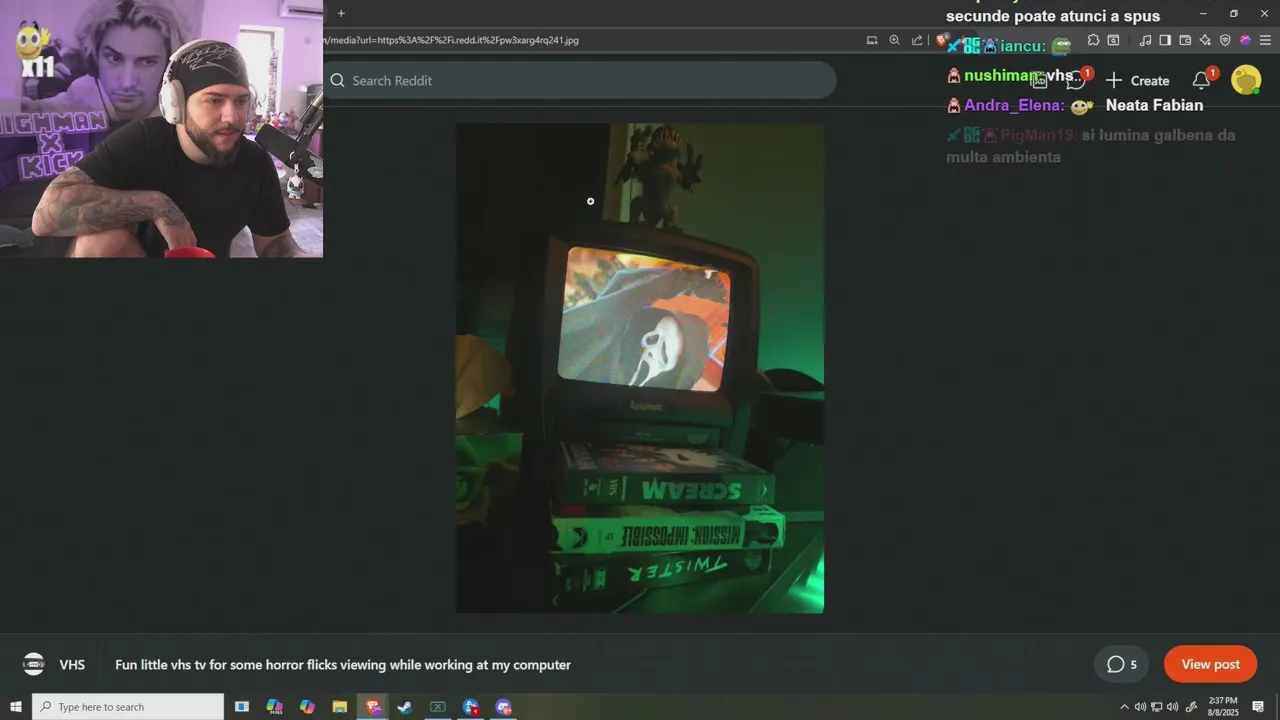Click the zoom magnifier icon in address bar
The image size is (1280, 720).
pos(894,40)
